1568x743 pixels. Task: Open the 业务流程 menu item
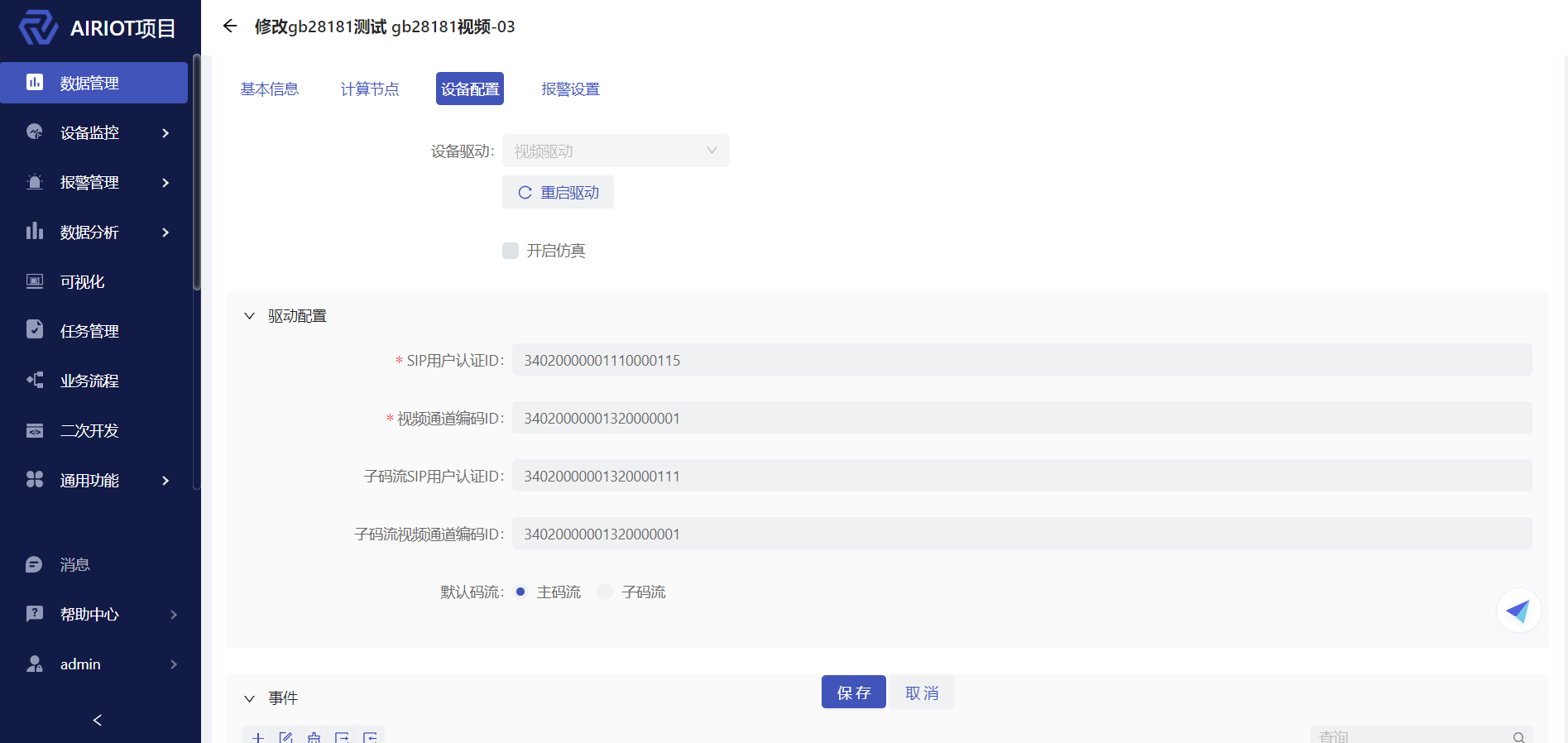[x=94, y=381]
